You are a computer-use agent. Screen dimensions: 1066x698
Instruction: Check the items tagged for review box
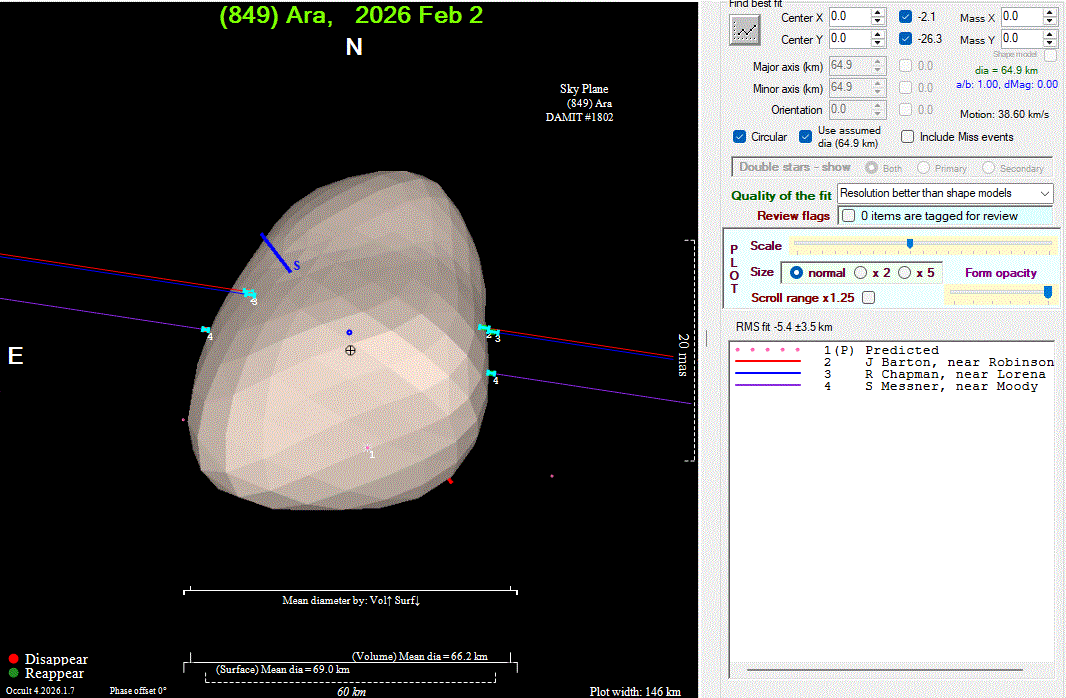[848, 216]
